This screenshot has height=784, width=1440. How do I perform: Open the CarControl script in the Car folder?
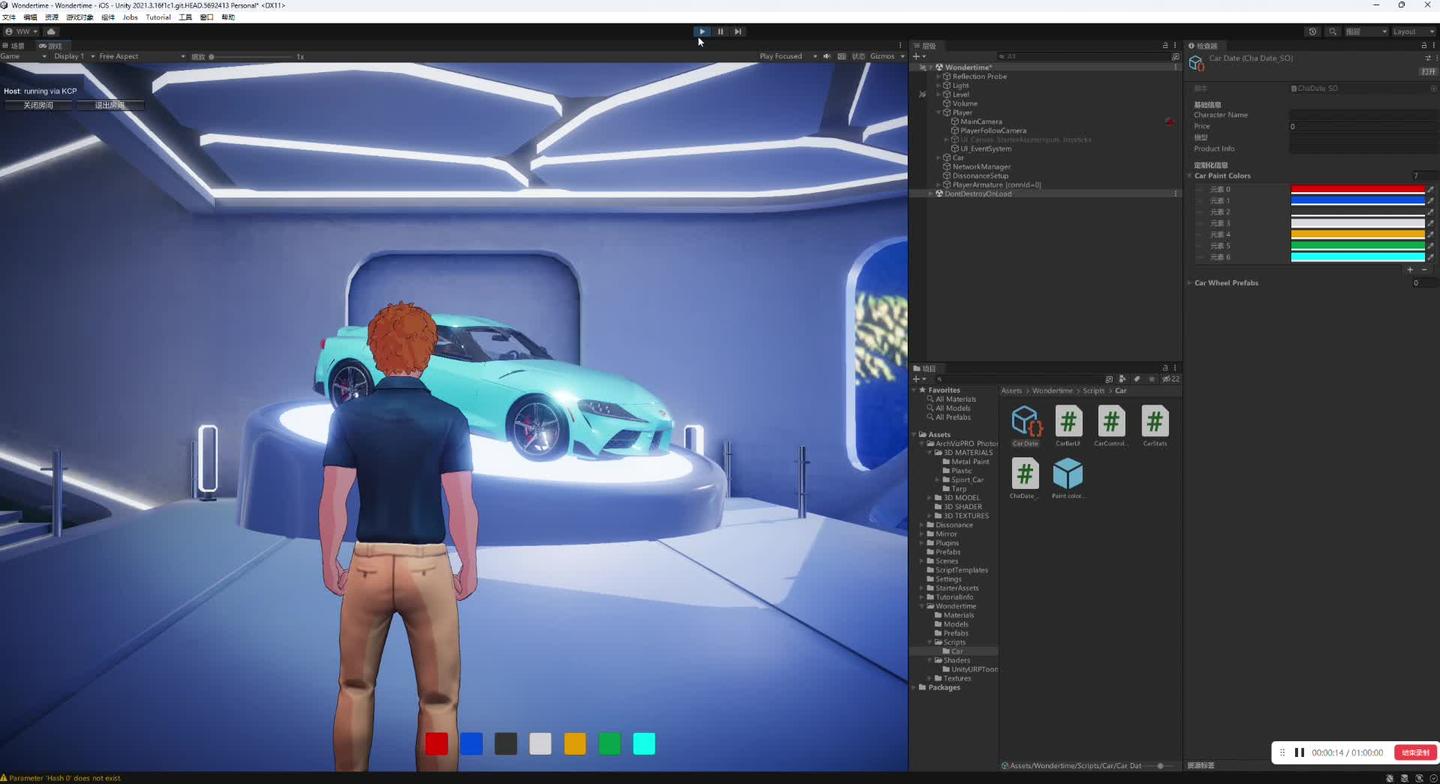pyautogui.click(x=1110, y=420)
